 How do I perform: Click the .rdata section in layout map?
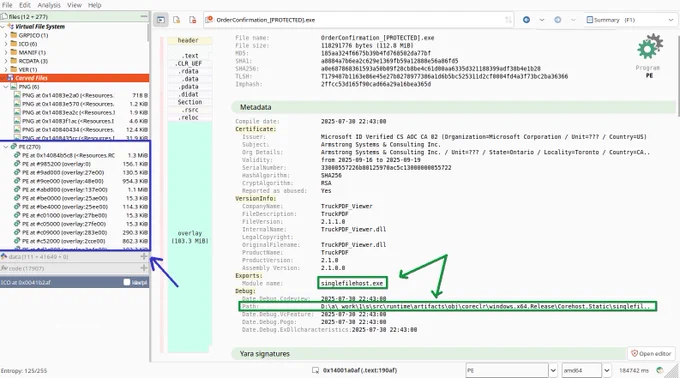click(190, 72)
